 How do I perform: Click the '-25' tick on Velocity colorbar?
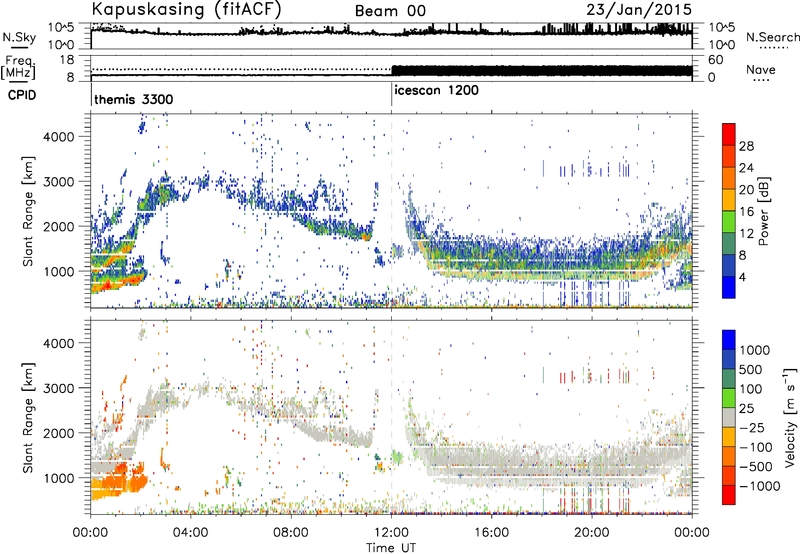pyautogui.click(x=752, y=427)
